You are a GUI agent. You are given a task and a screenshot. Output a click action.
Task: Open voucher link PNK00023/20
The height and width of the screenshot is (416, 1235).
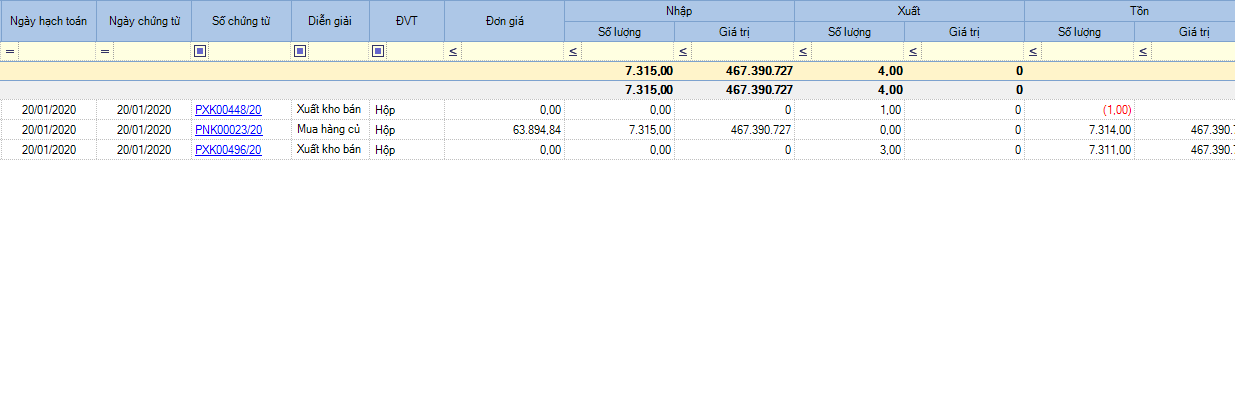point(228,130)
